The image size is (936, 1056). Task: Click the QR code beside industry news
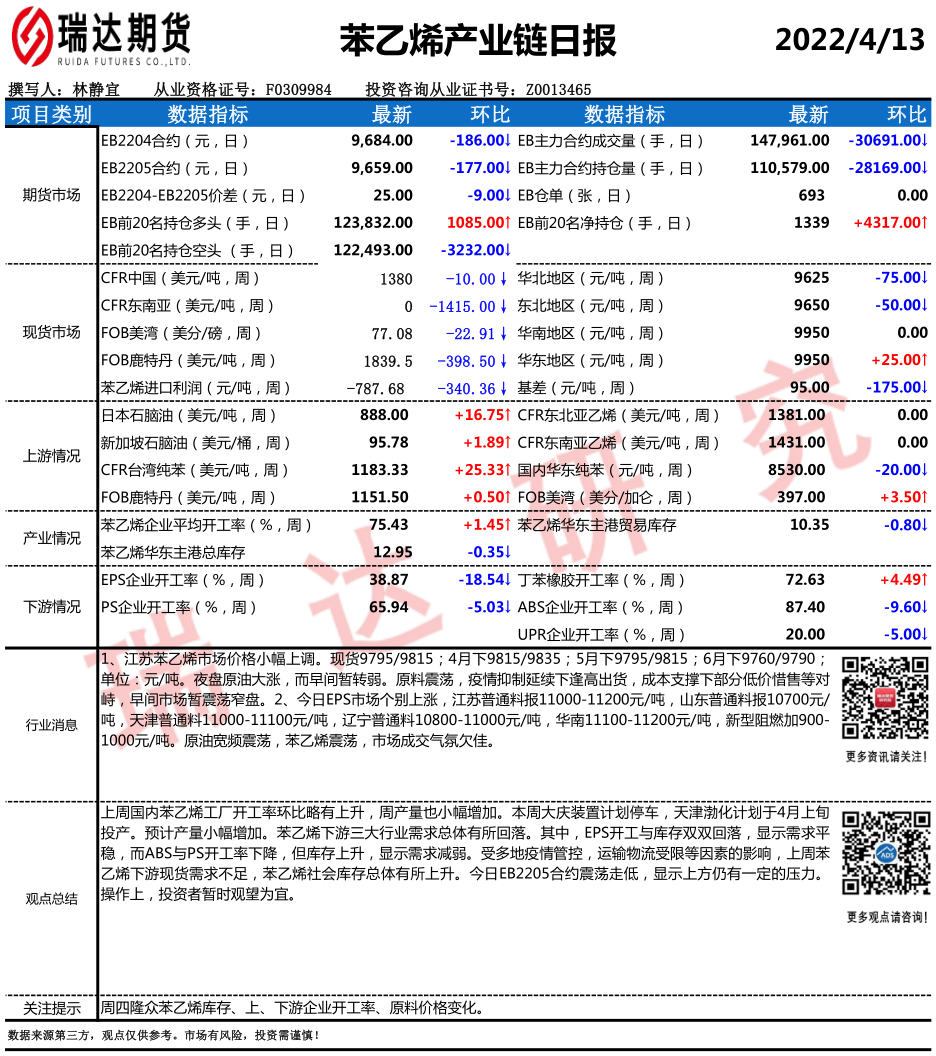pyautogui.click(x=886, y=698)
